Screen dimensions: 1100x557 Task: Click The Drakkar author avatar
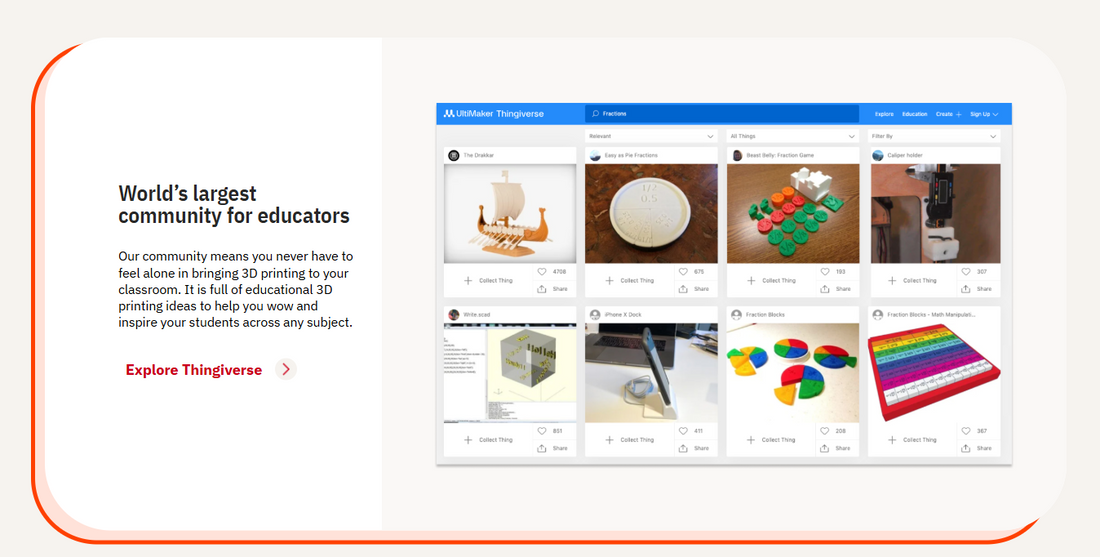point(454,155)
